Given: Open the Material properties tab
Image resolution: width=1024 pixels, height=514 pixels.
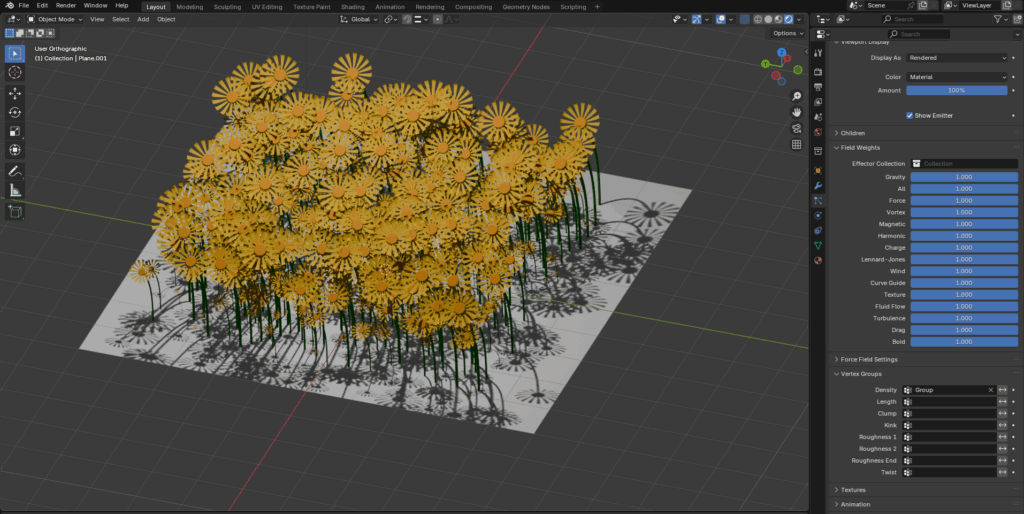Looking at the screenshot, I should pos(818,261).
